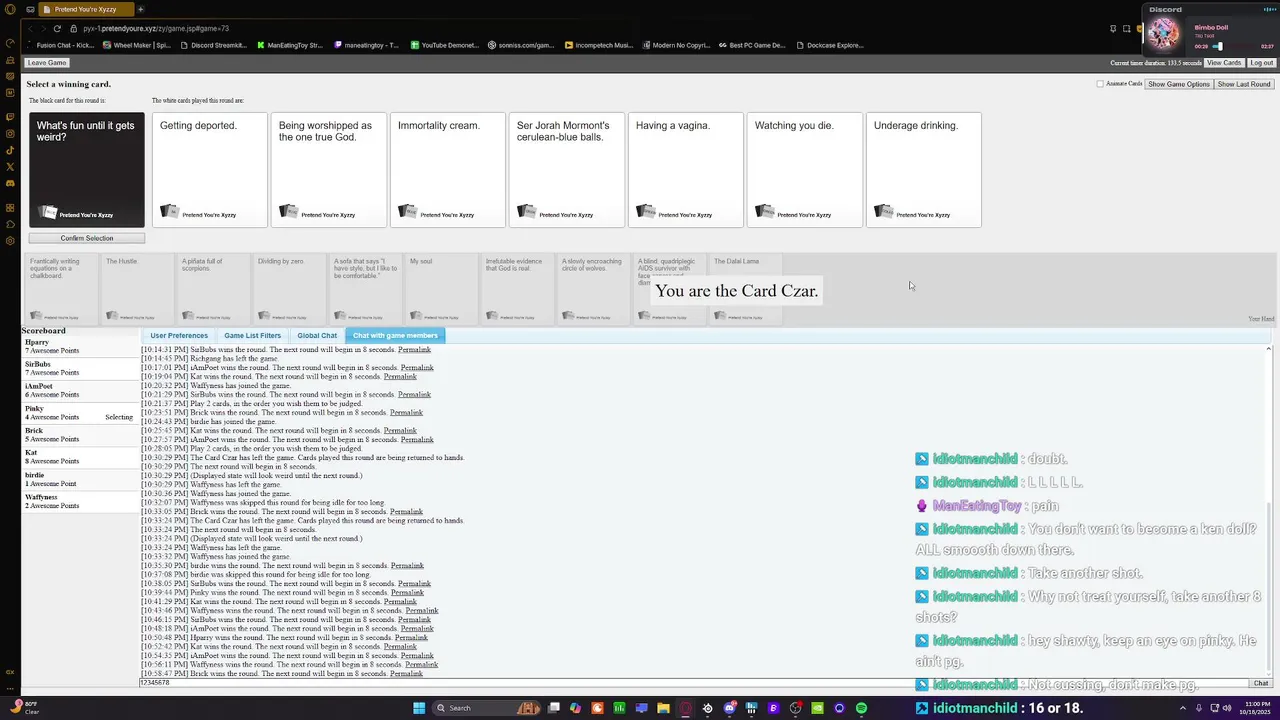
Task: Click the browser address bar URL
Action: pyautogui.click(x=156, y=29)
